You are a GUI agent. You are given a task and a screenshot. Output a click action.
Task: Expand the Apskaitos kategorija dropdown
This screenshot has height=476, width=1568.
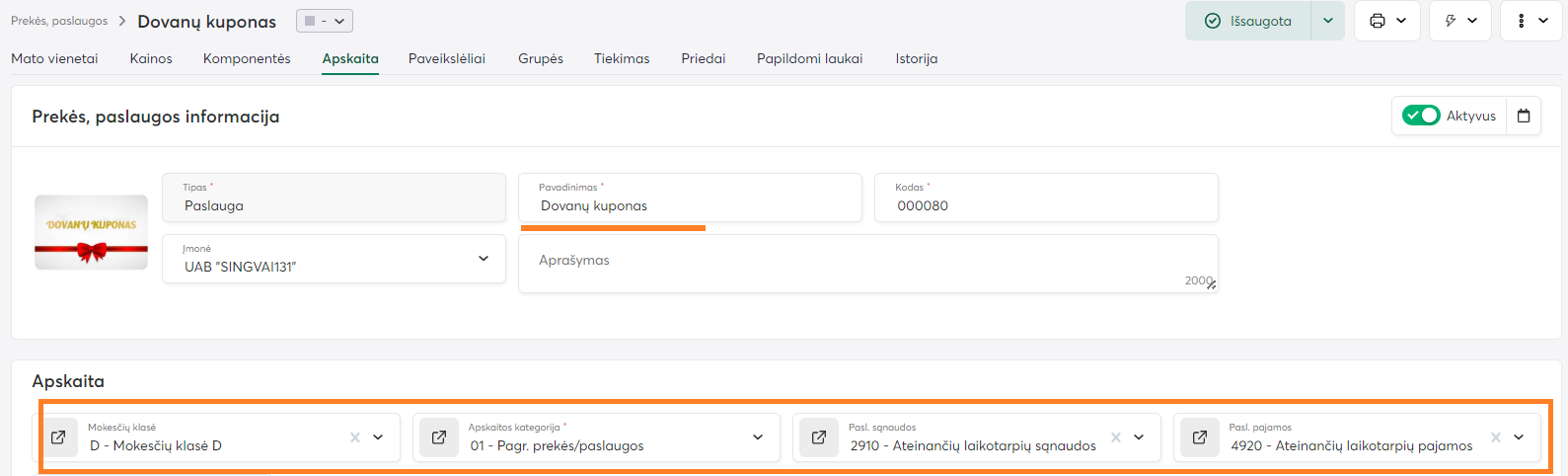tap(758, 437)
